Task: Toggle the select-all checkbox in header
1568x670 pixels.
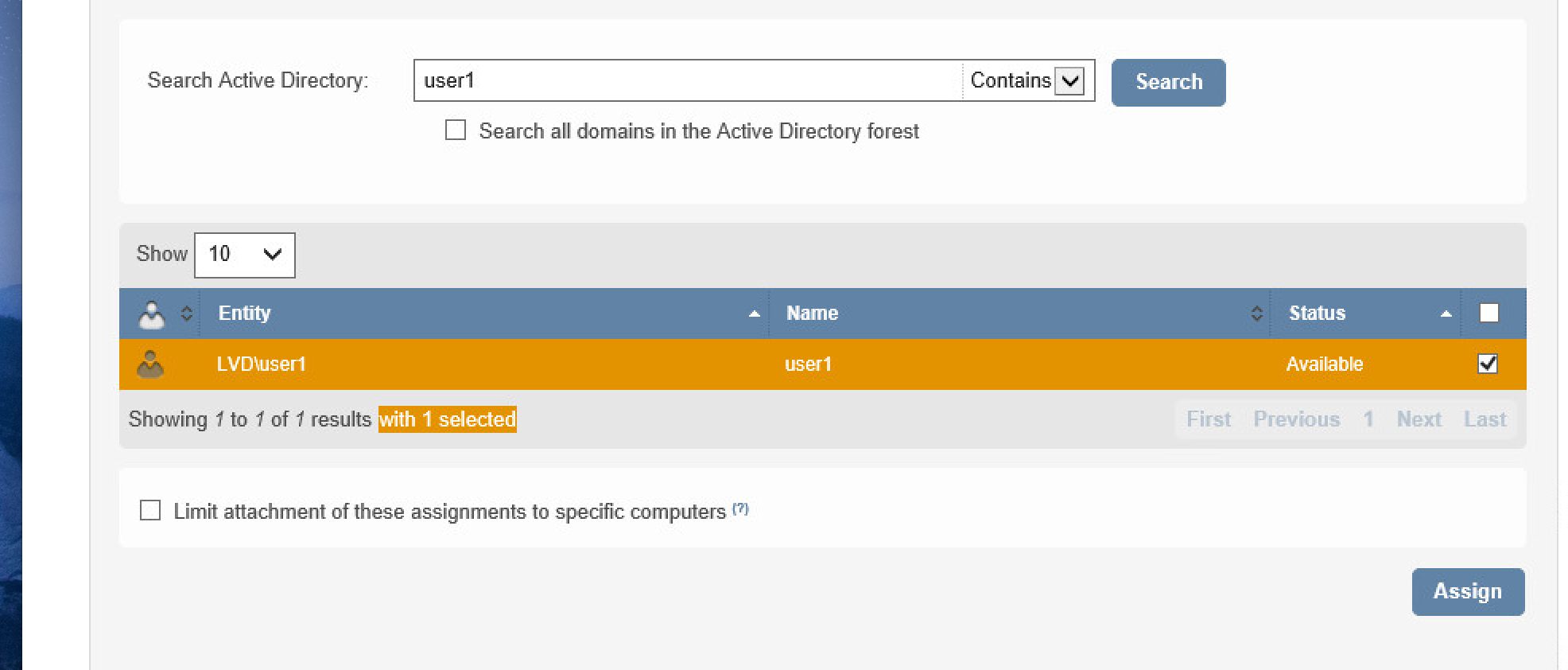Action: [x=1488, y=313]
